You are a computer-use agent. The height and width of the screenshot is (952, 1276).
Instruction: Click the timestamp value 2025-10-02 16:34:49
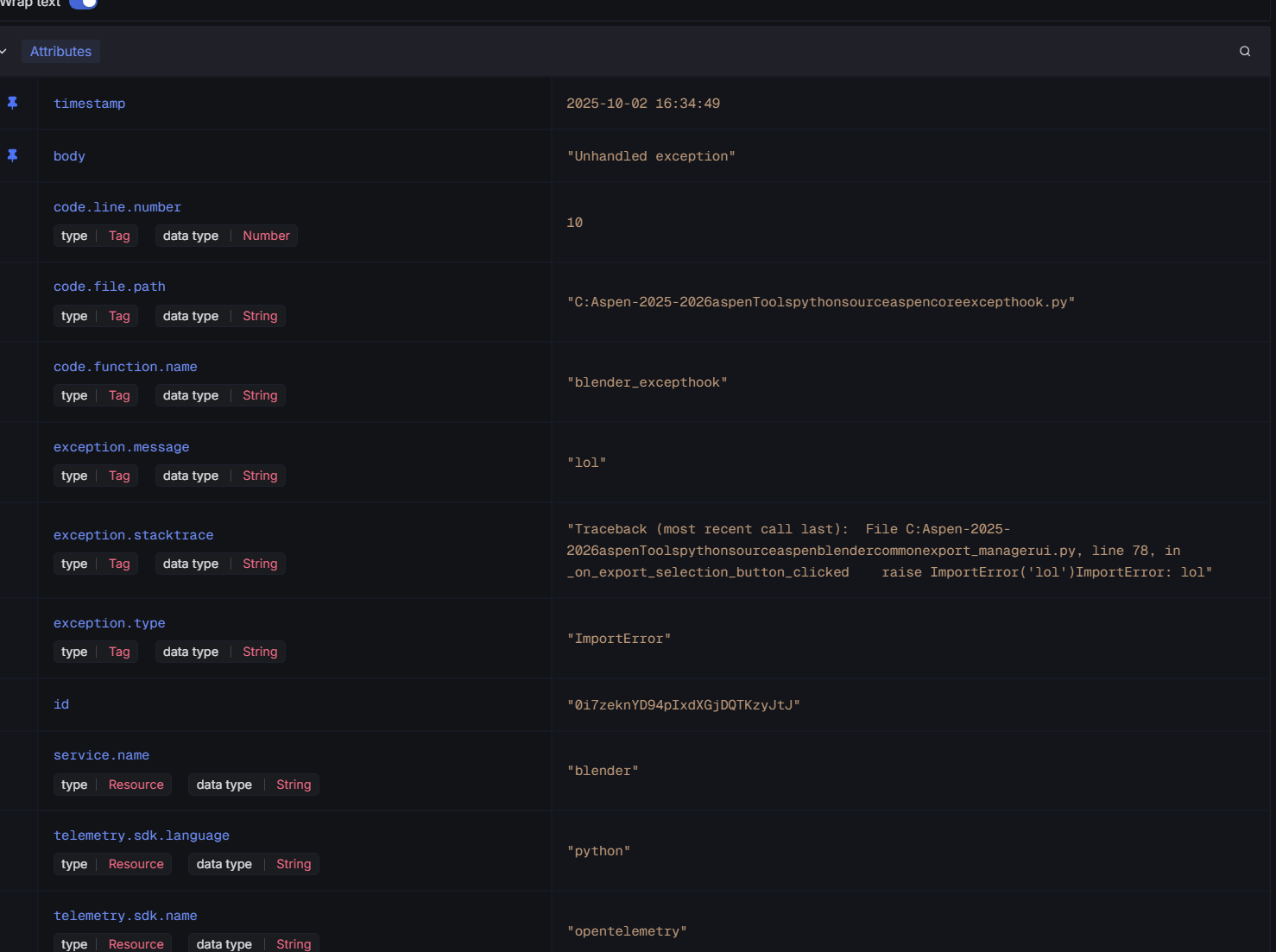(642, 104)
